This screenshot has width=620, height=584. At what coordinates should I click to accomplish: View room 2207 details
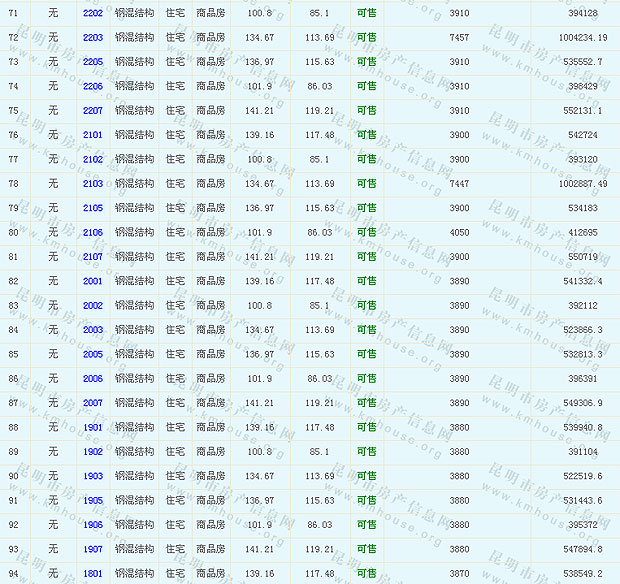[x=93, y=110]
